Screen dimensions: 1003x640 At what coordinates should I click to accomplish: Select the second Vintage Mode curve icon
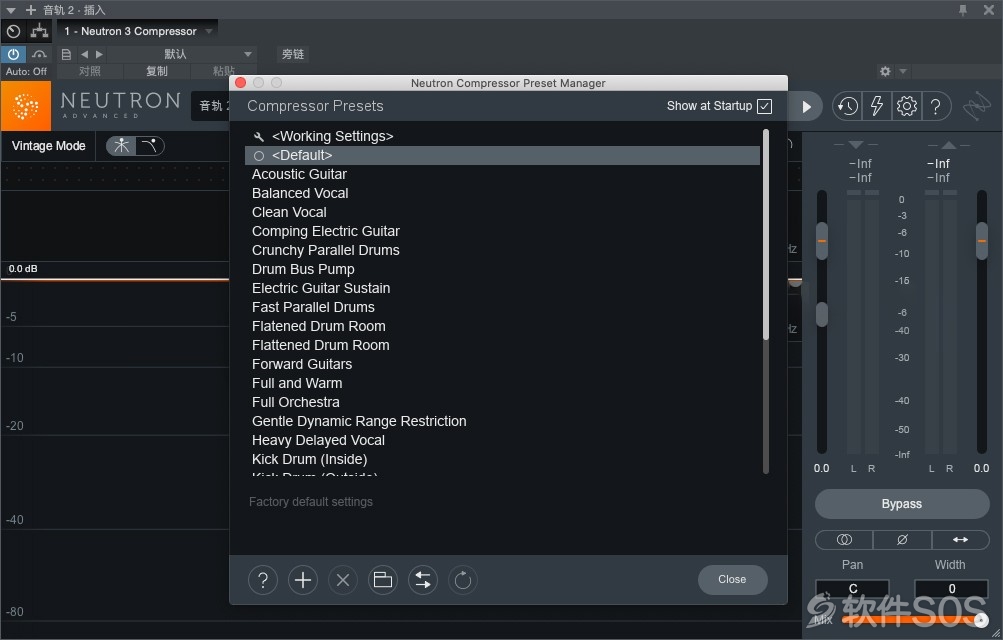pos(150,146)
